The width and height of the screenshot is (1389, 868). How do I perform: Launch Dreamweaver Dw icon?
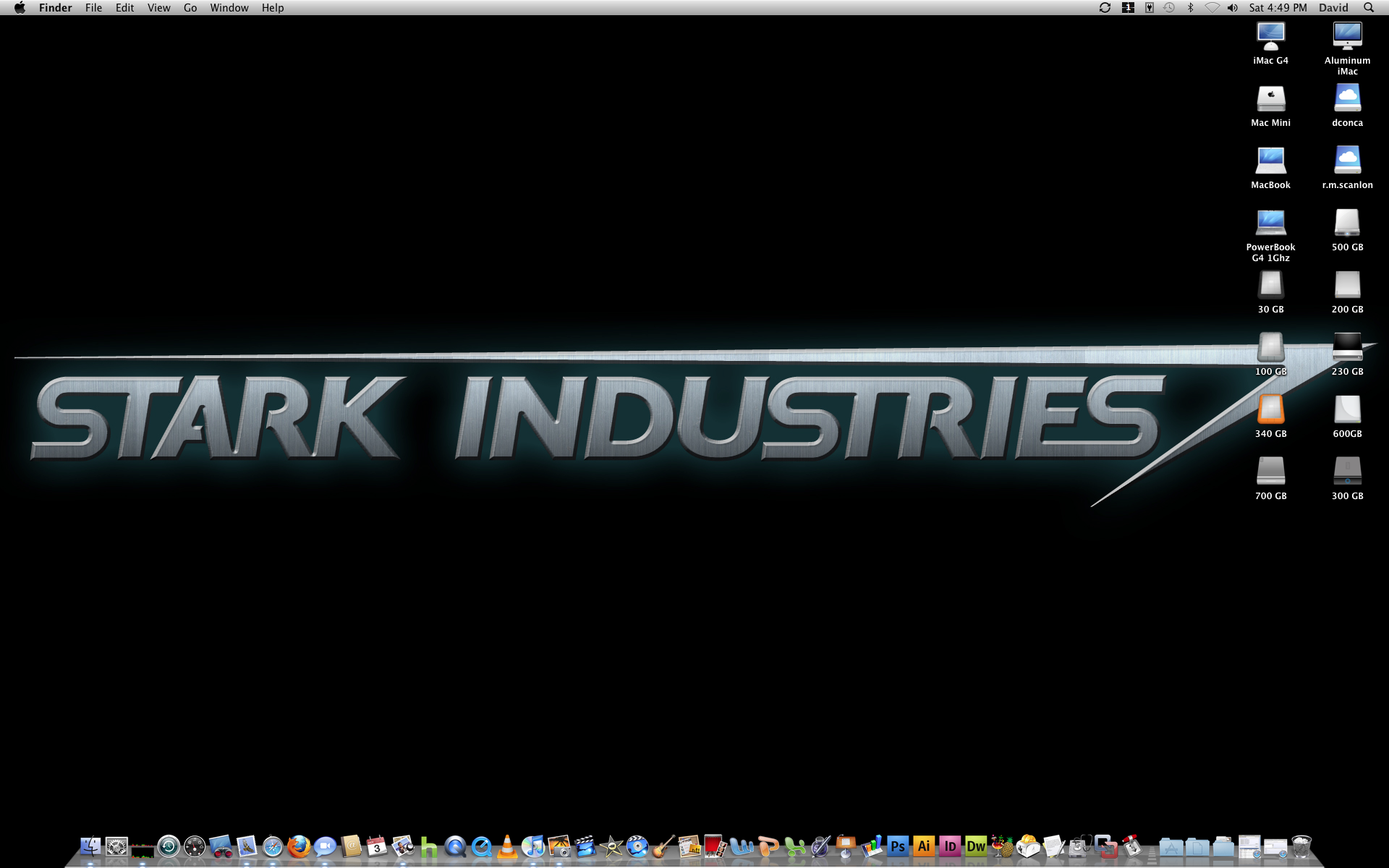point(976,846)
